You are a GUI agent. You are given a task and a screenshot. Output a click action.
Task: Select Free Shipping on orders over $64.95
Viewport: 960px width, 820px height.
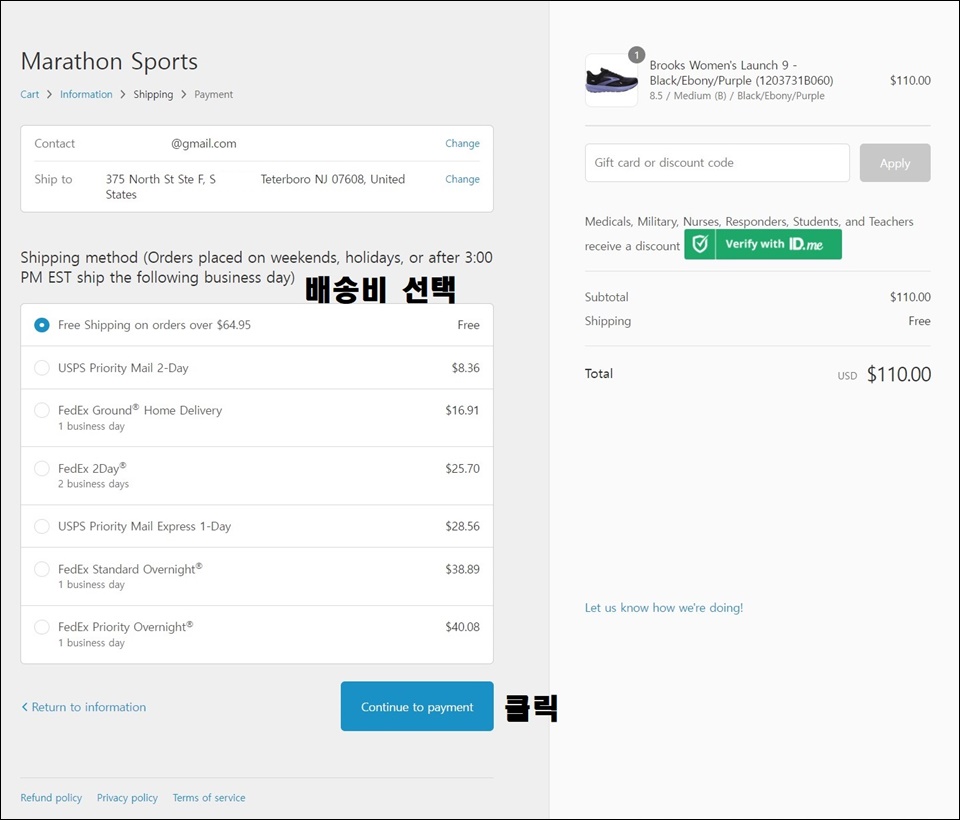click(x=42, y=325)
